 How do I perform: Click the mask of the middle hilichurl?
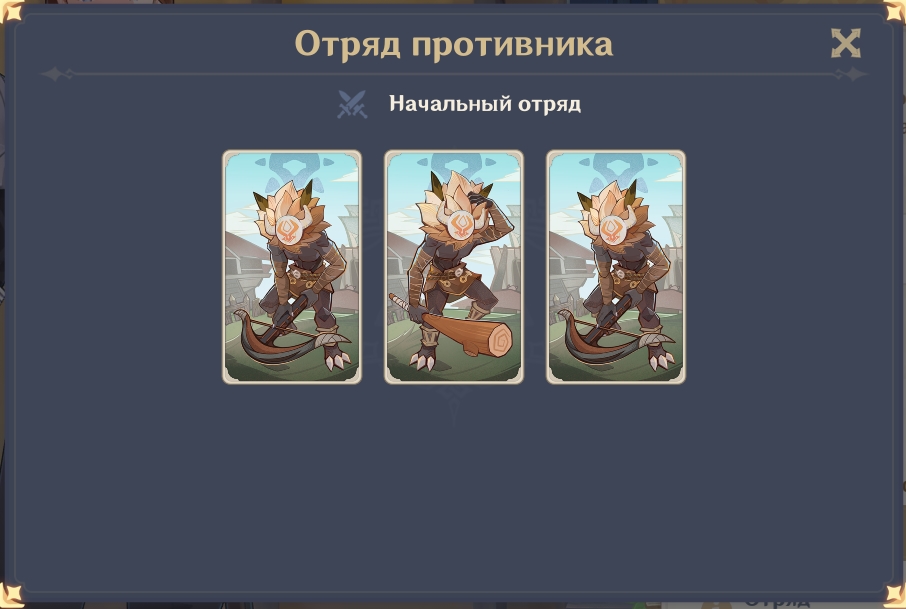tap(461, 226)
